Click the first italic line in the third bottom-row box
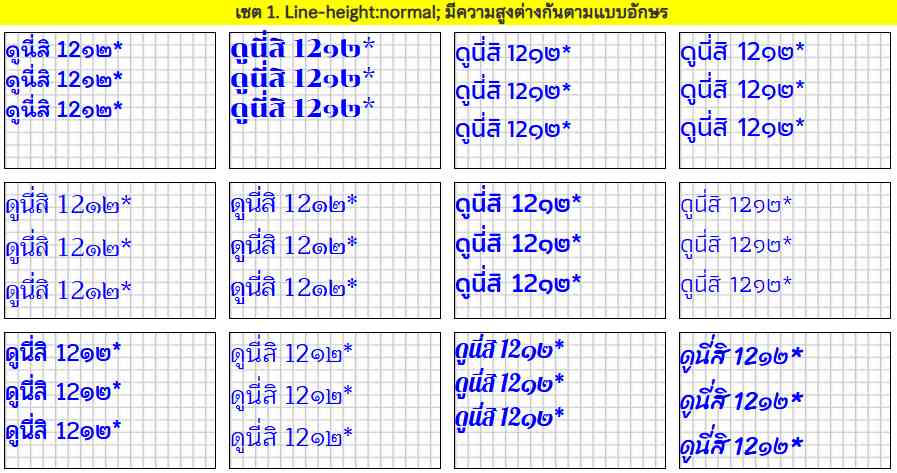This screenshot has height=473, width=897. (x=510, y=350)
